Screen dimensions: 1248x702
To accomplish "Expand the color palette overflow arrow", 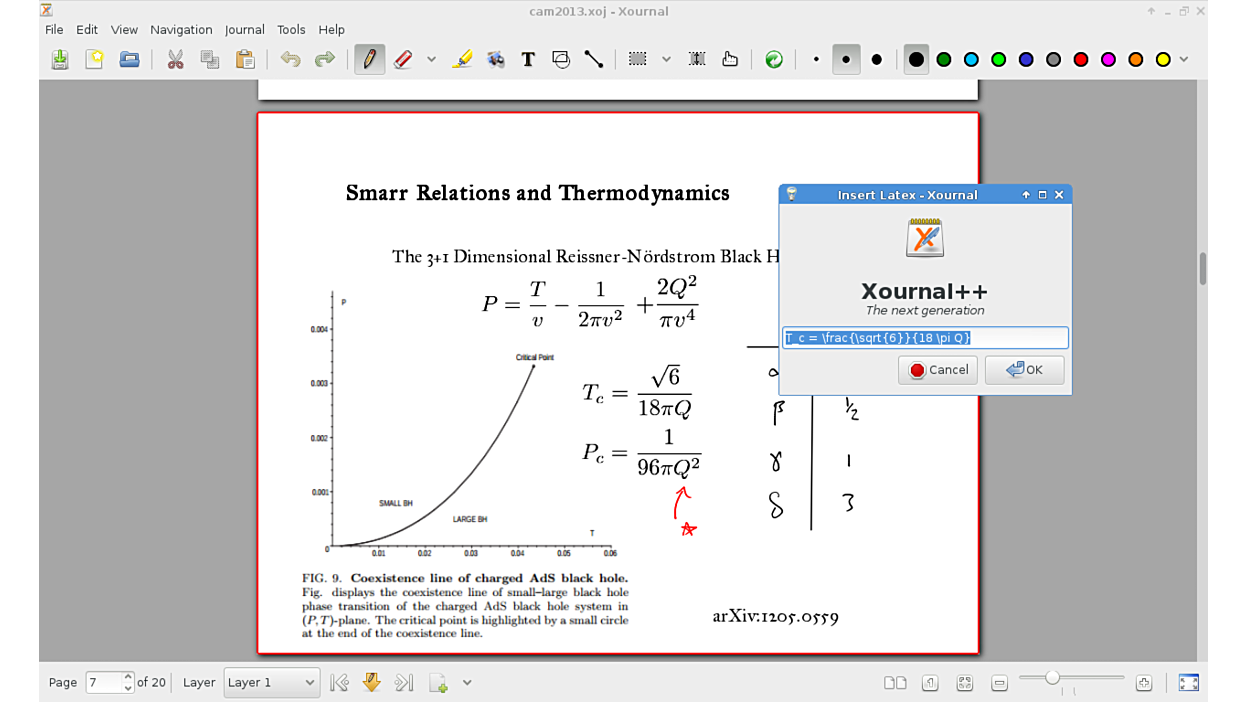I will tap(1185, 60).
